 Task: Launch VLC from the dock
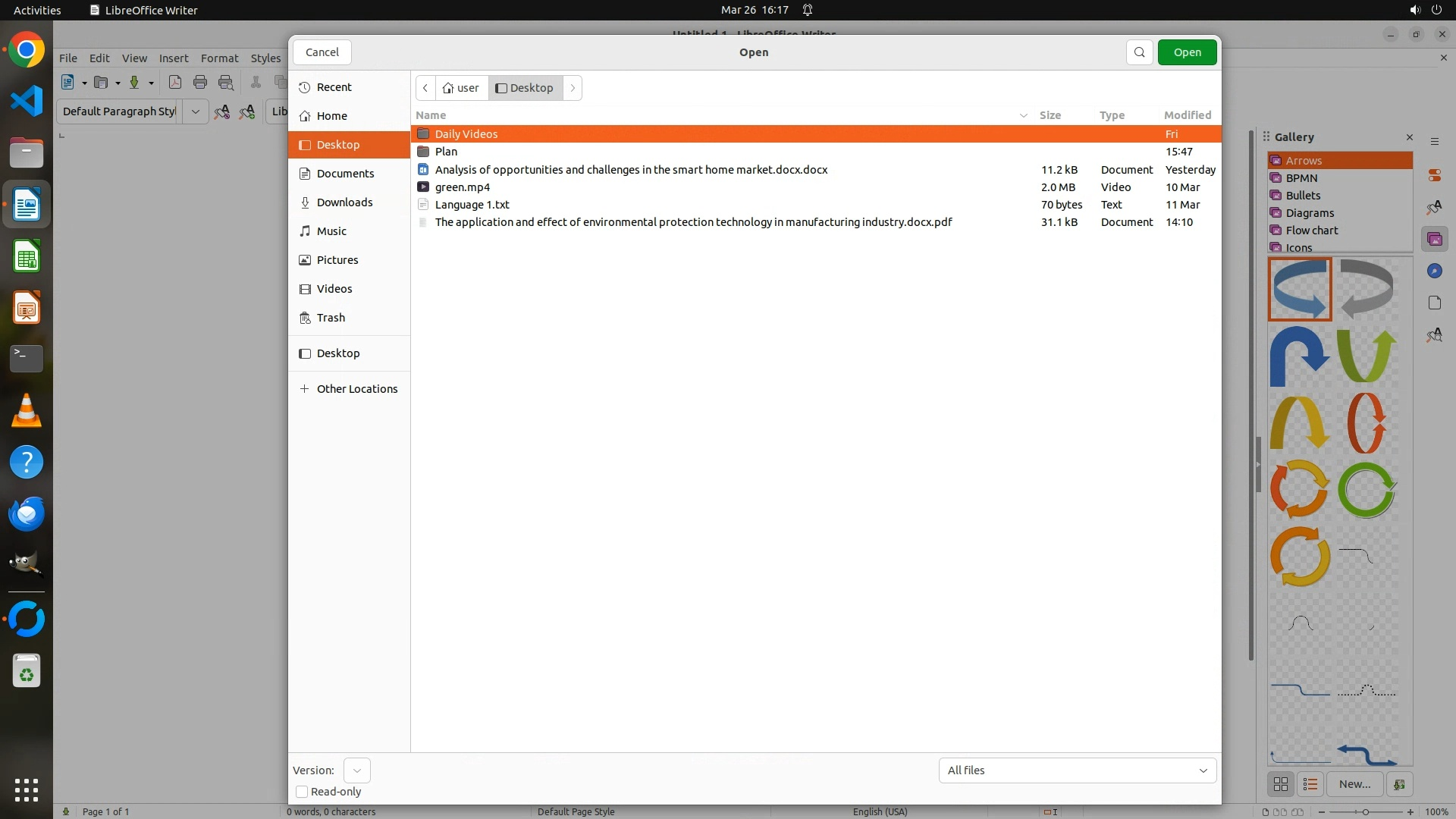pyautogui.click(x=27, y=411)
